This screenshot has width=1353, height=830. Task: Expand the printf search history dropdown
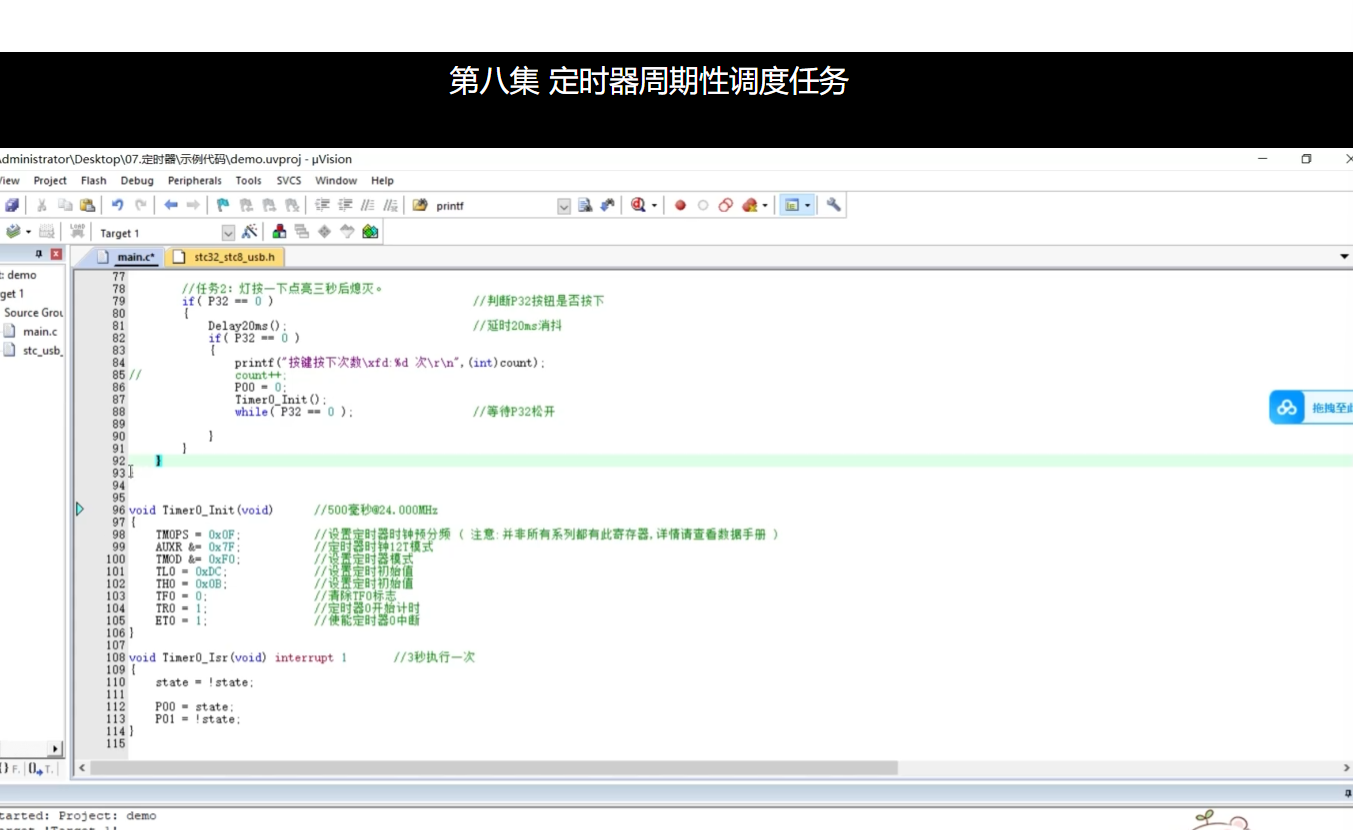(563, 205)
